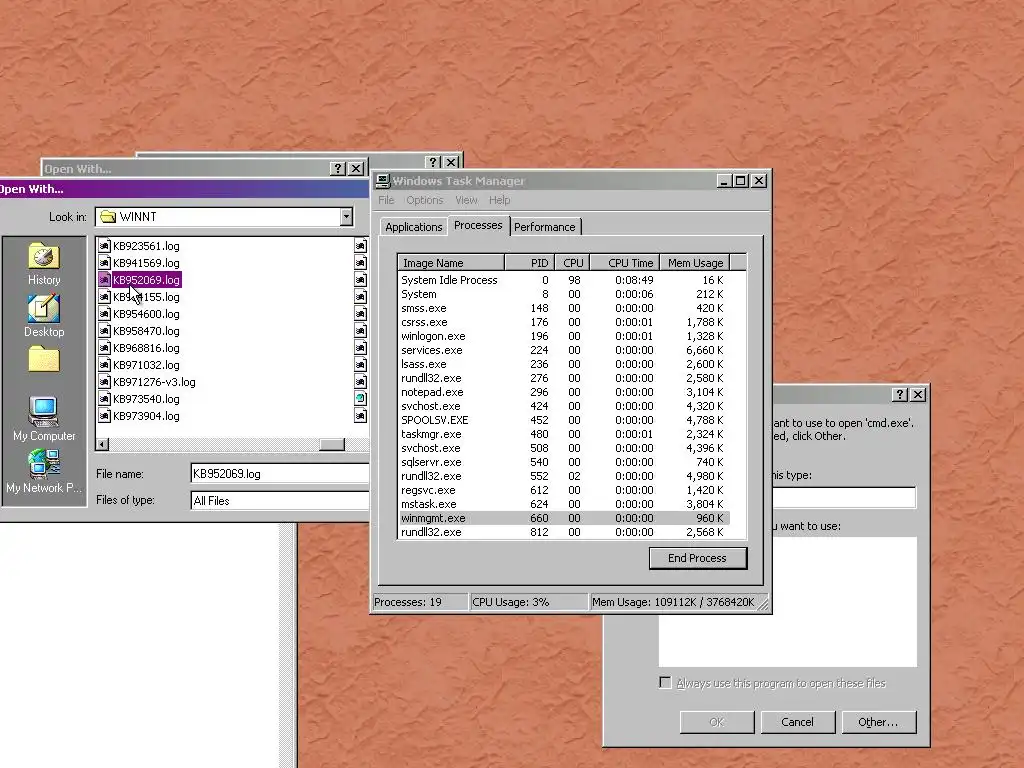Click the File name input field
The height and width of the screenshot is (768, 1024).
pos(280,473)
